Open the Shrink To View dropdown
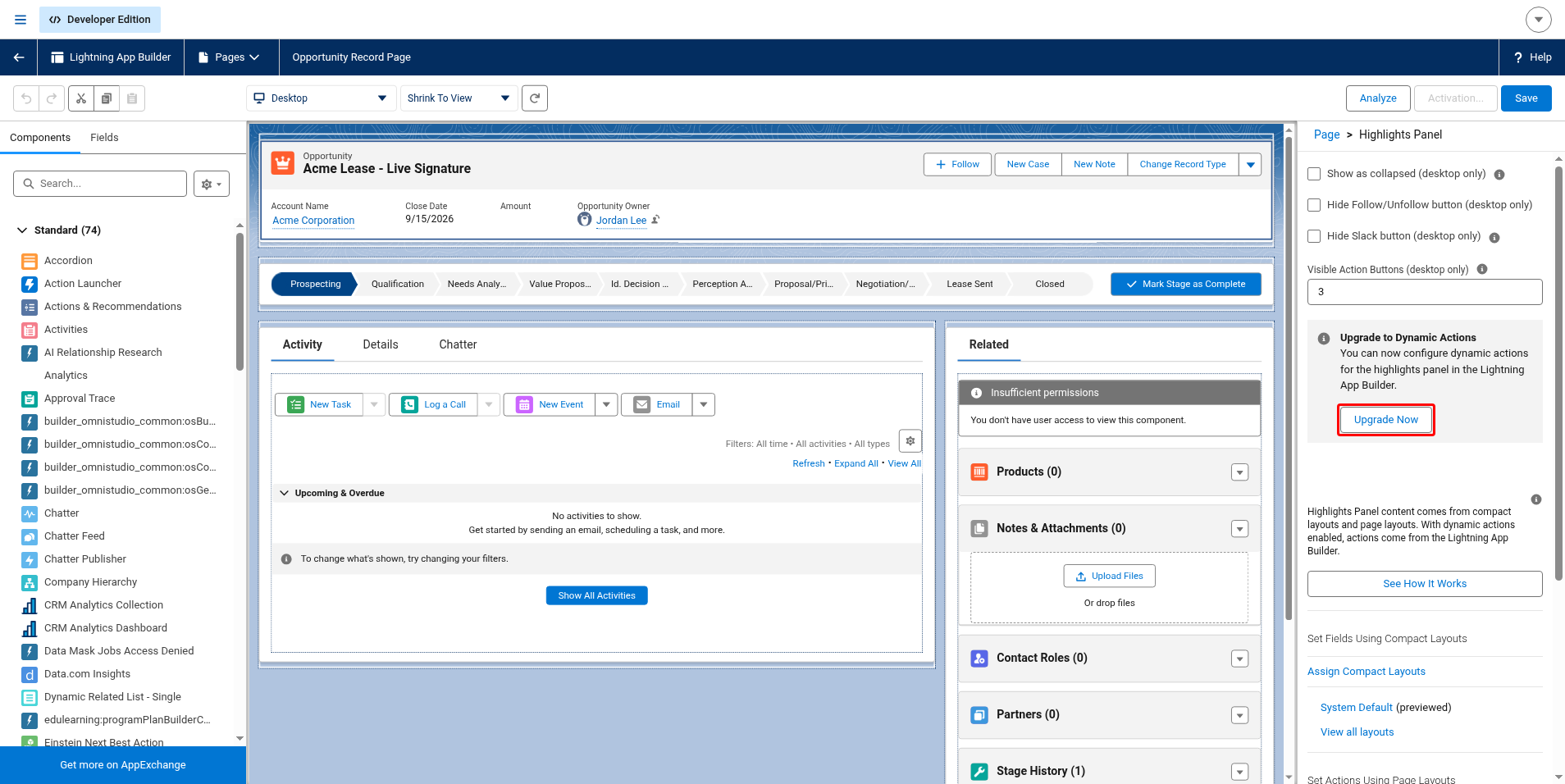This screenshot has height=784, width=1565. tap(459, 98)
